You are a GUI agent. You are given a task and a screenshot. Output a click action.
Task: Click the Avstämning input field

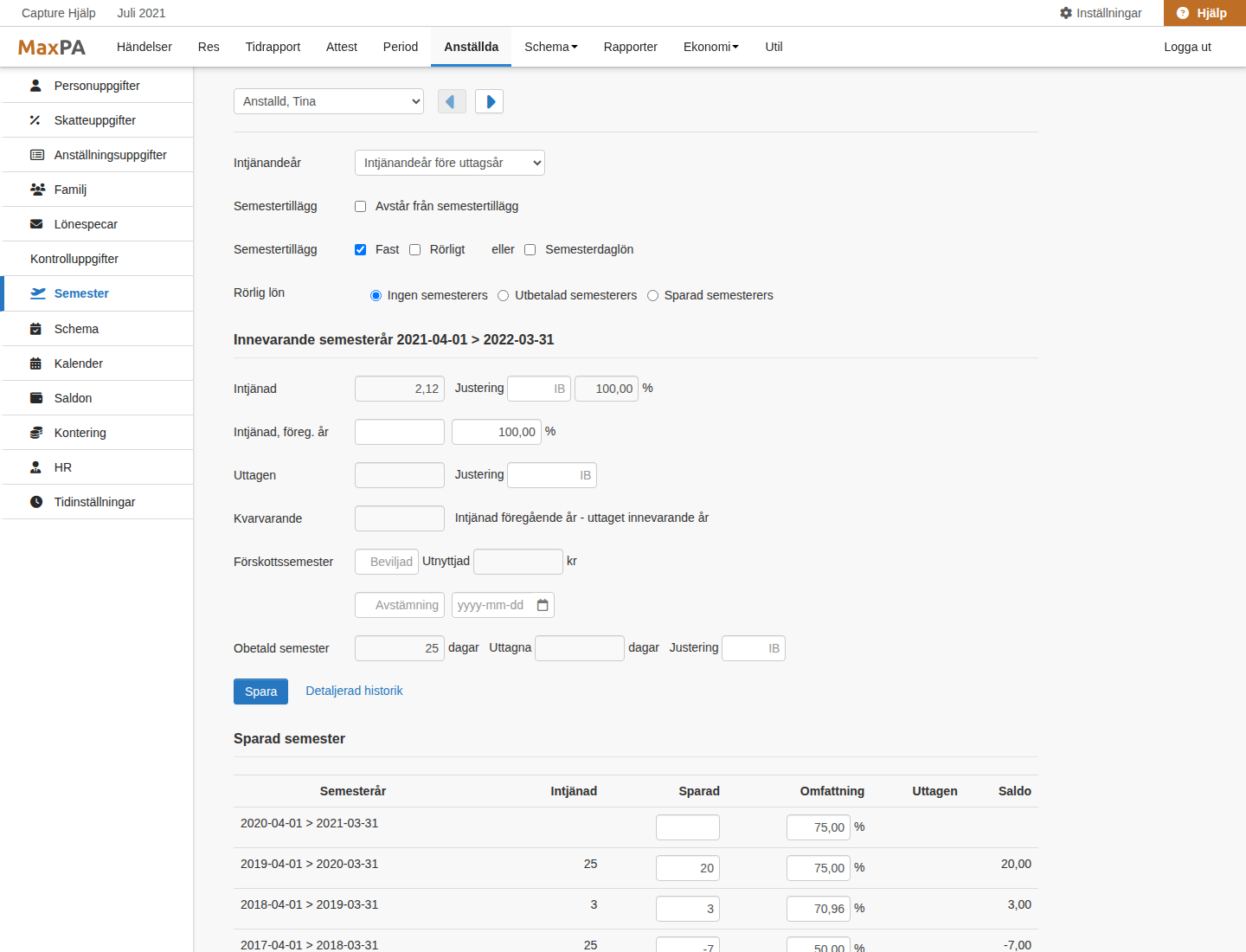click(400, 605)
